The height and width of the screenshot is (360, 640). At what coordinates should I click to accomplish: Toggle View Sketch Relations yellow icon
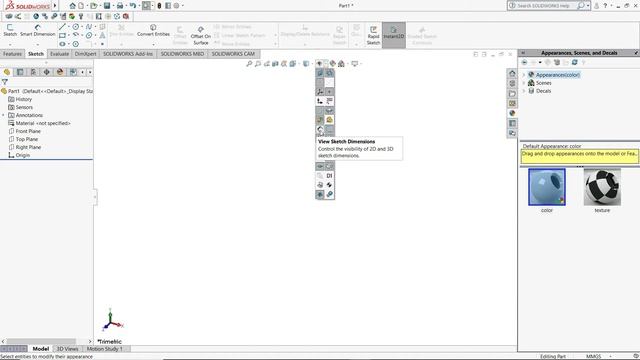point(329,120)
